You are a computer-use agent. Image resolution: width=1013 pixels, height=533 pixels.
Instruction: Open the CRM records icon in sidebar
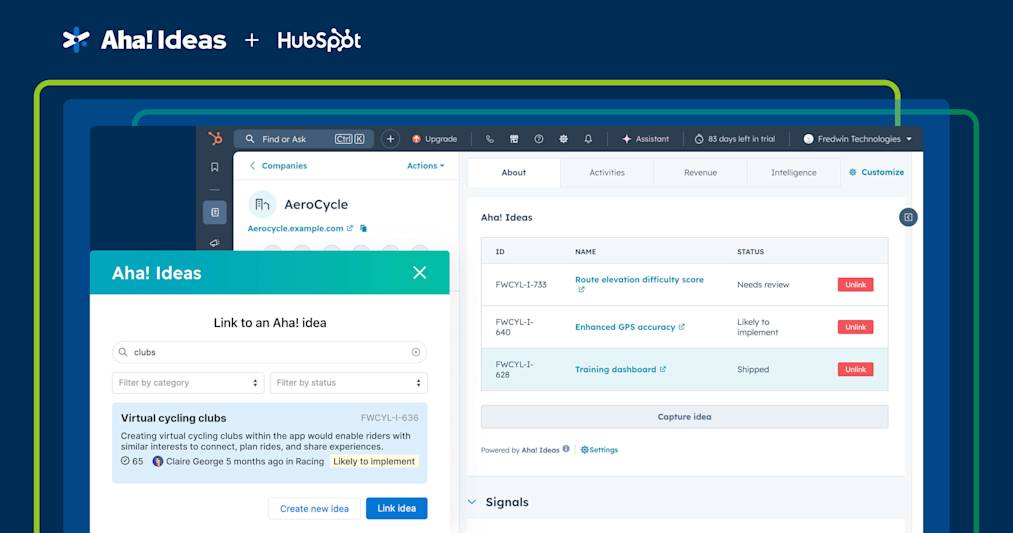(214, 213)
